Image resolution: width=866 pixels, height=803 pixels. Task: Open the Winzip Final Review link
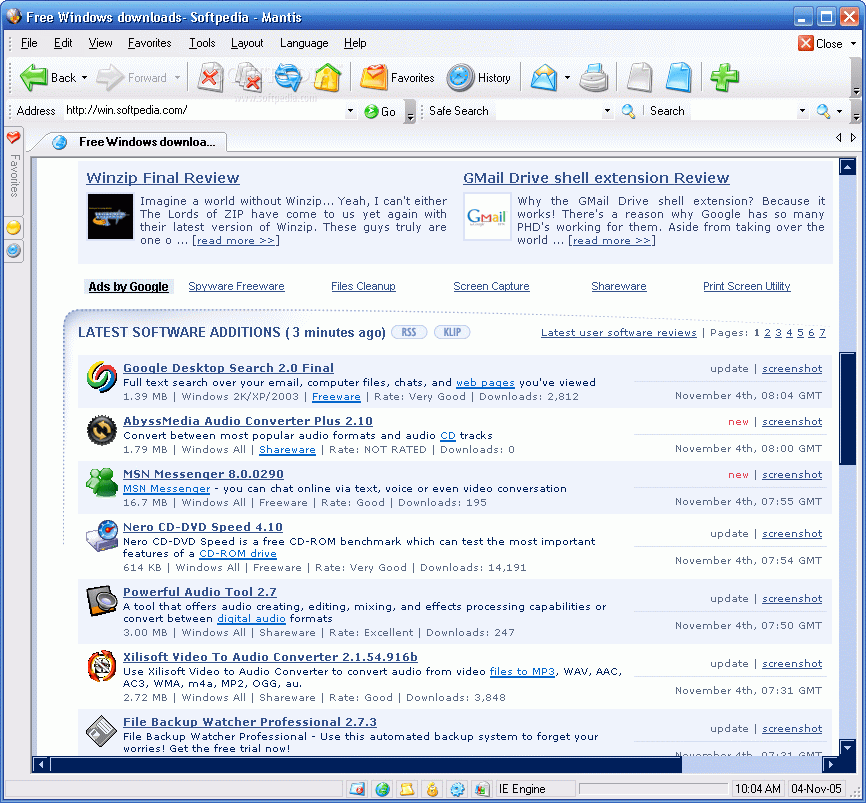tap(163, 178)
